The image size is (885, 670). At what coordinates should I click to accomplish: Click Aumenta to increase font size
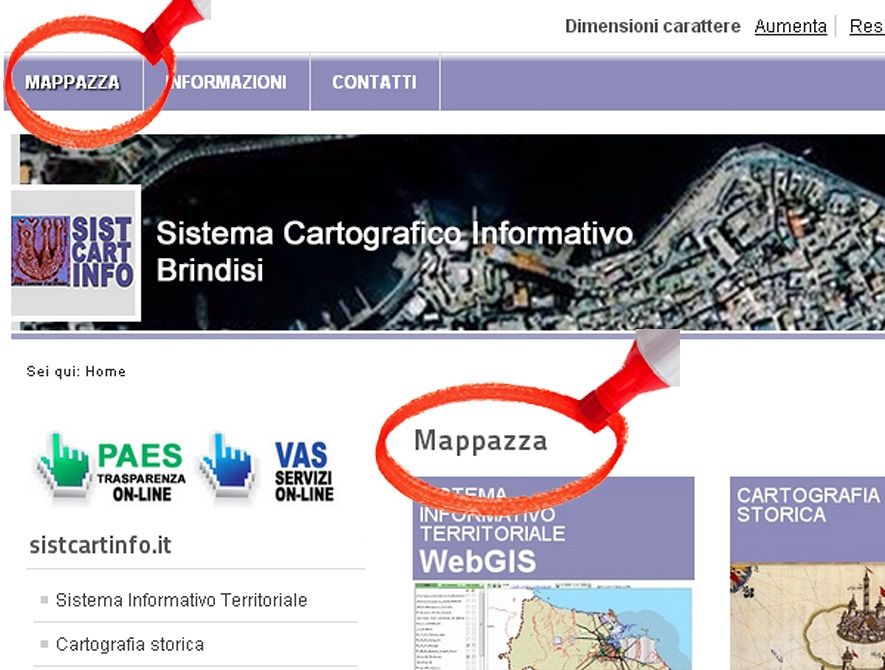[x=790, y=26]
